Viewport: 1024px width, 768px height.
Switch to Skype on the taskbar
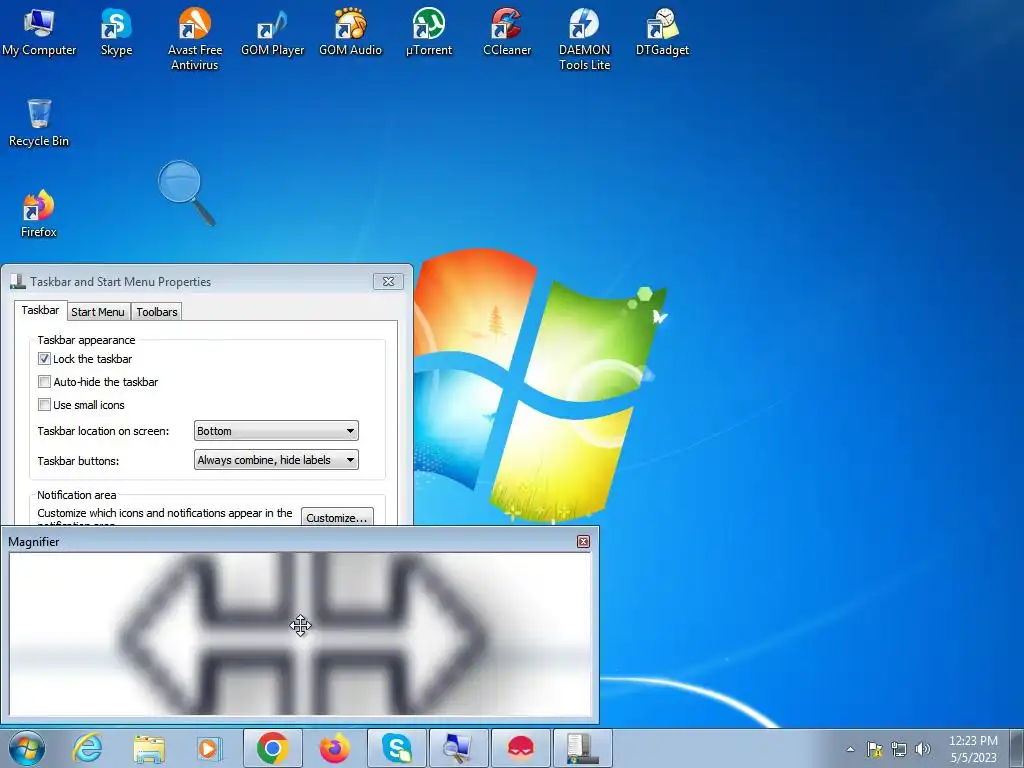(x=396, y=748)
